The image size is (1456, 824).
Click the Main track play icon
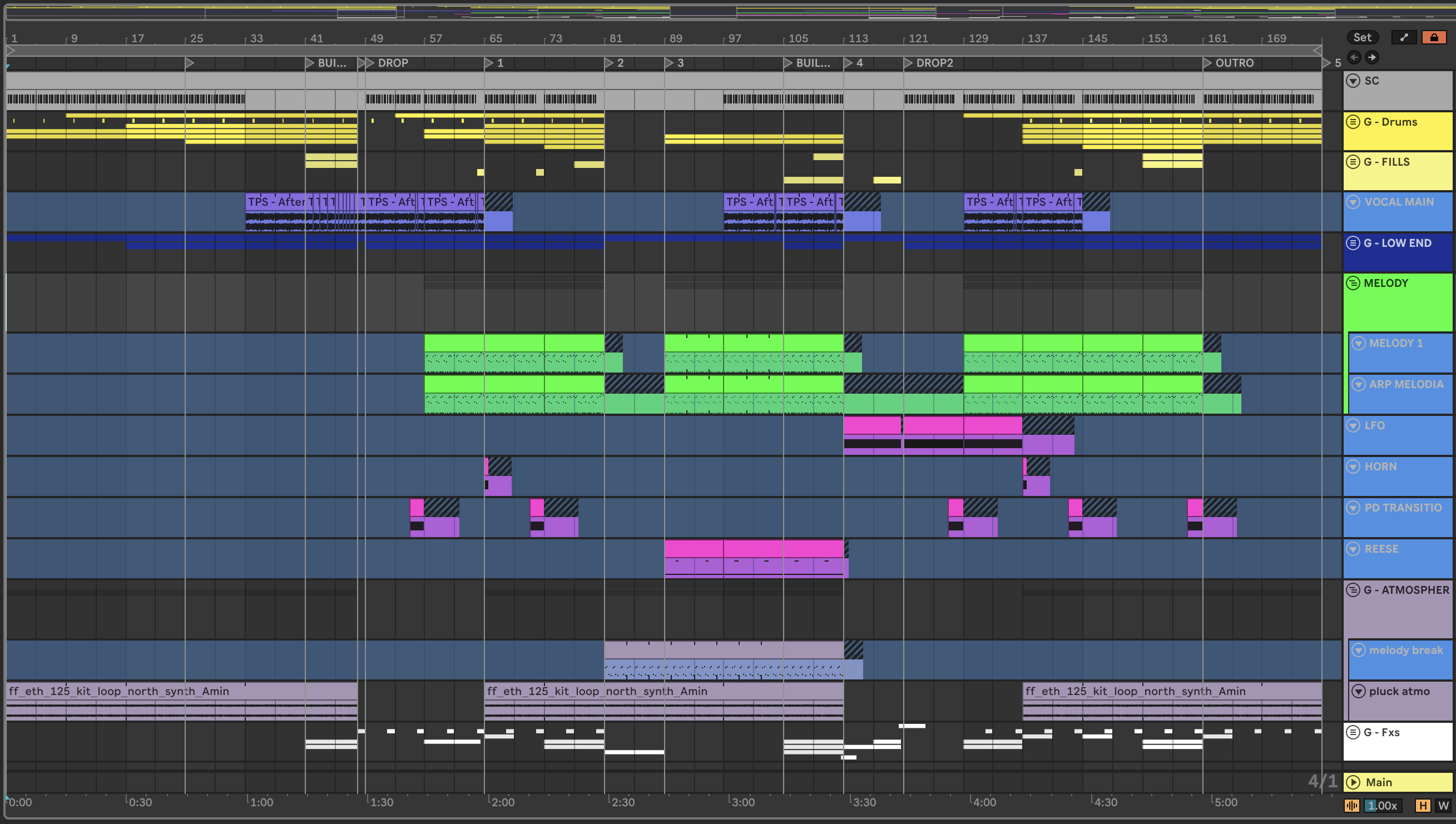tap(1353, 782)
